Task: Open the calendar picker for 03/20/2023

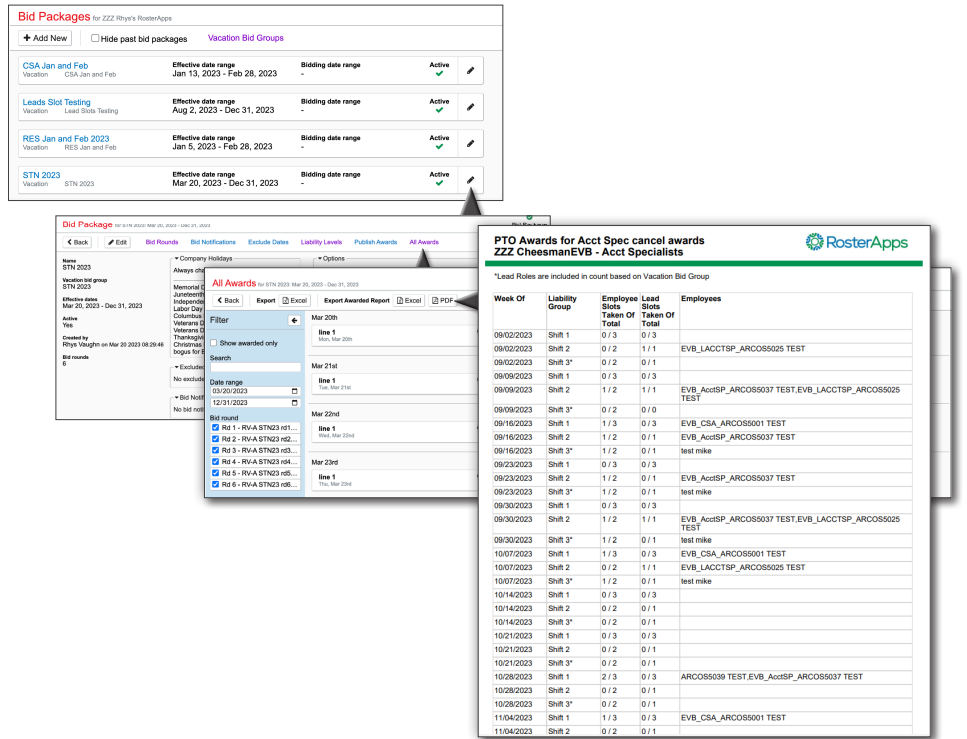Action: click(294, 391)
